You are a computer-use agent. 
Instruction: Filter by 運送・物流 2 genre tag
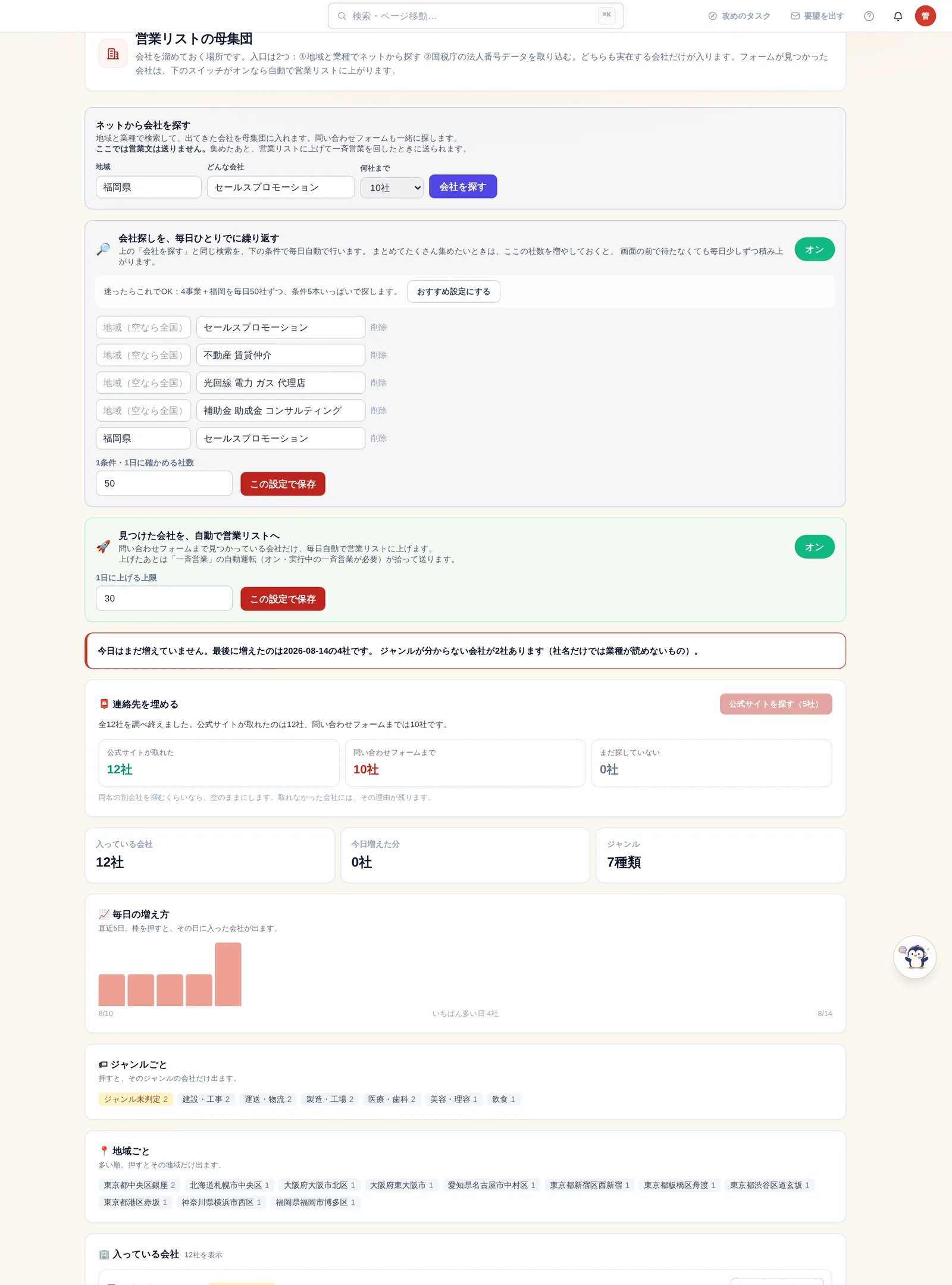[x=268, y=1099]
